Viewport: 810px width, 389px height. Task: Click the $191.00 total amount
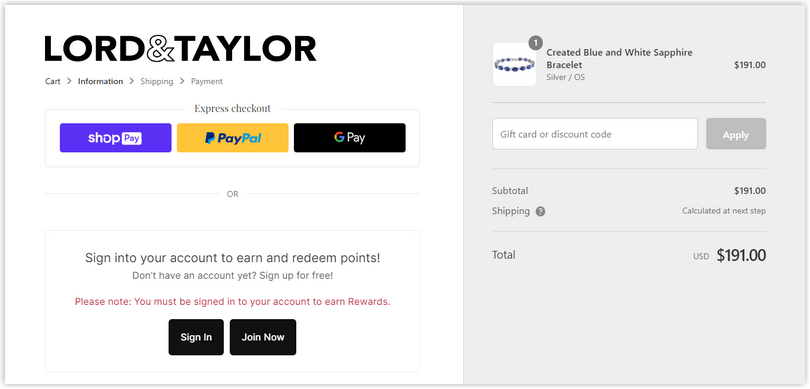(x=741, y=255)
